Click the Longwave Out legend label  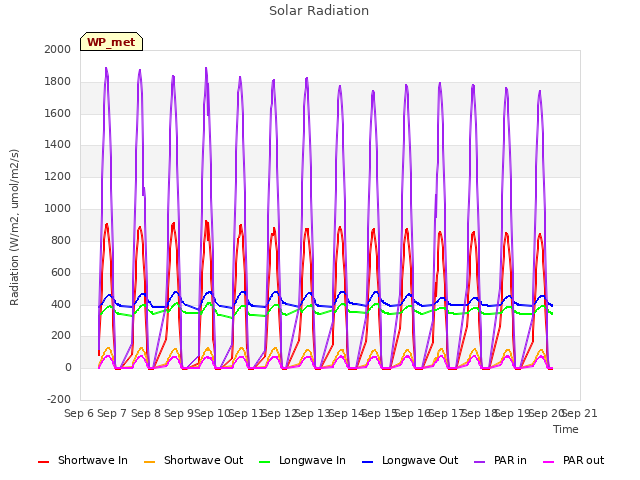pos(420,460)
